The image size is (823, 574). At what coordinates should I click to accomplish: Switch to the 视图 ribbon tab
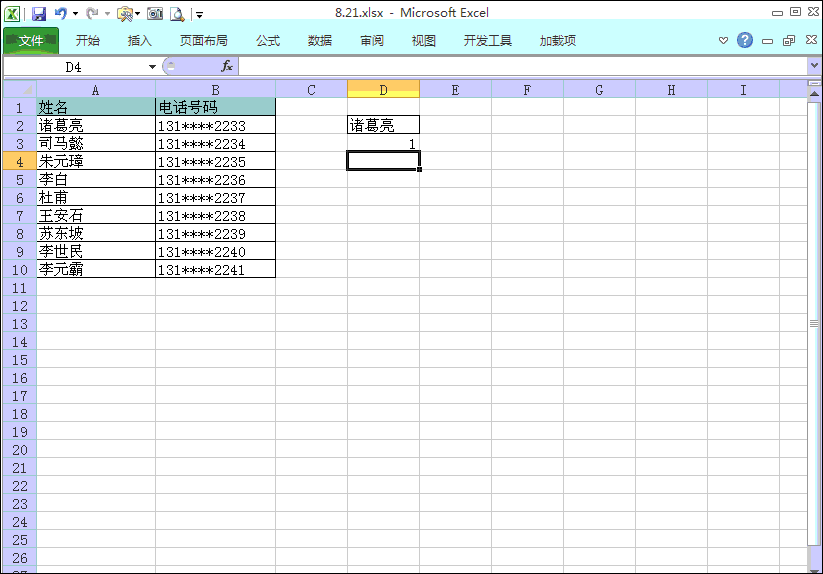click(424, 40)
